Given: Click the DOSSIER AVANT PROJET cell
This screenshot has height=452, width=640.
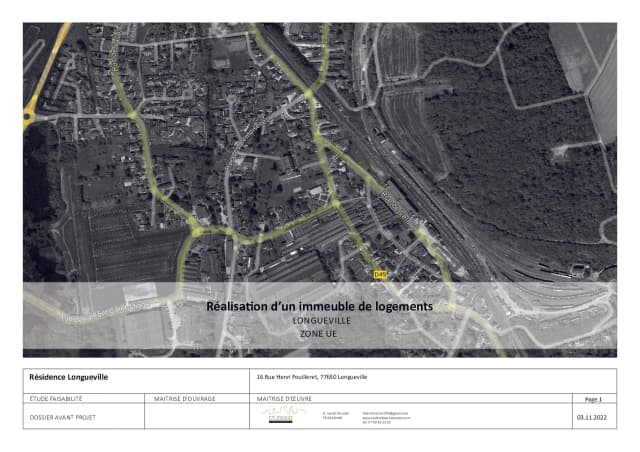Looking at the screenshot, I should tap(63, 416).
